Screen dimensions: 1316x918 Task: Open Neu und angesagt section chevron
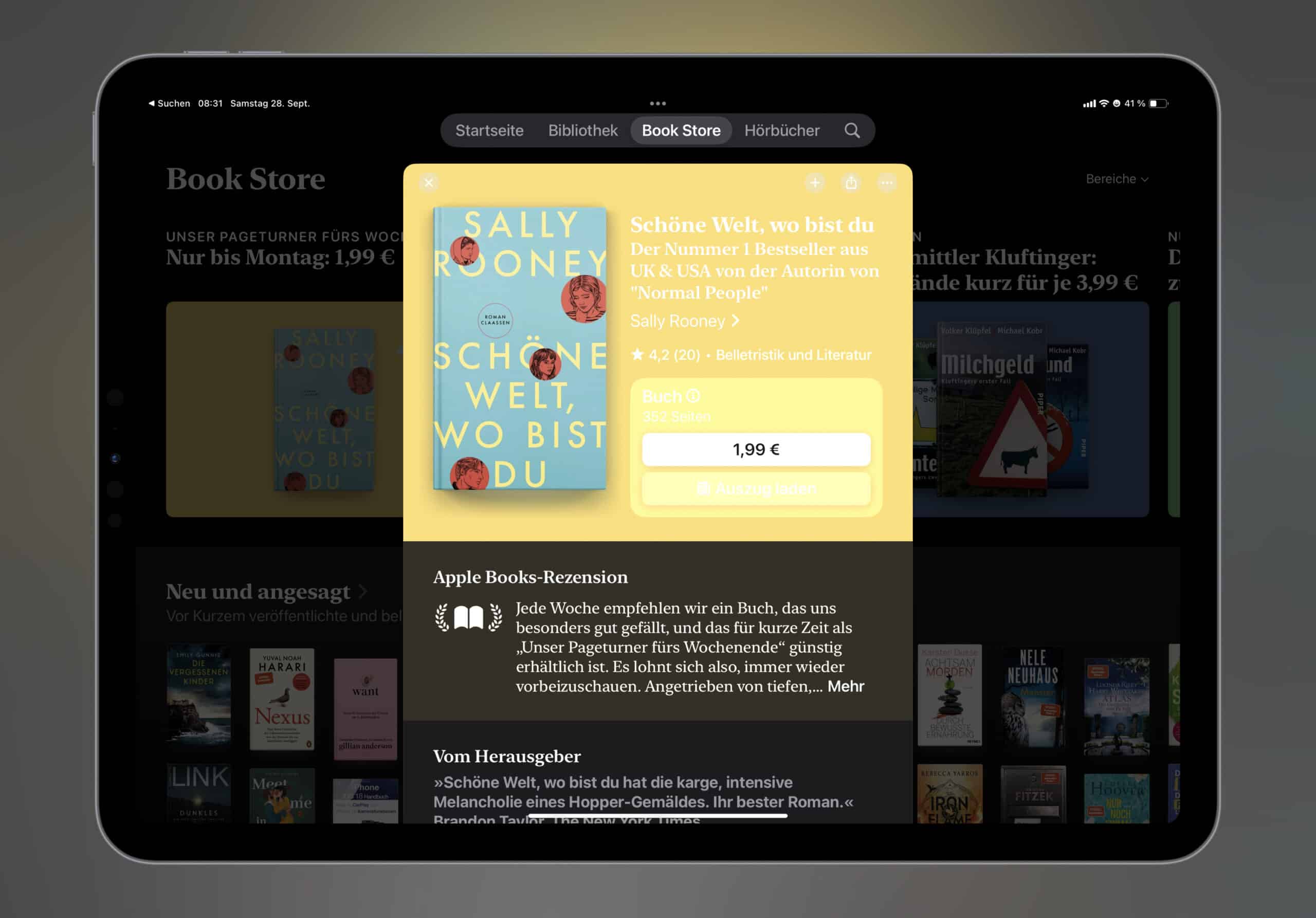[362, 592]
